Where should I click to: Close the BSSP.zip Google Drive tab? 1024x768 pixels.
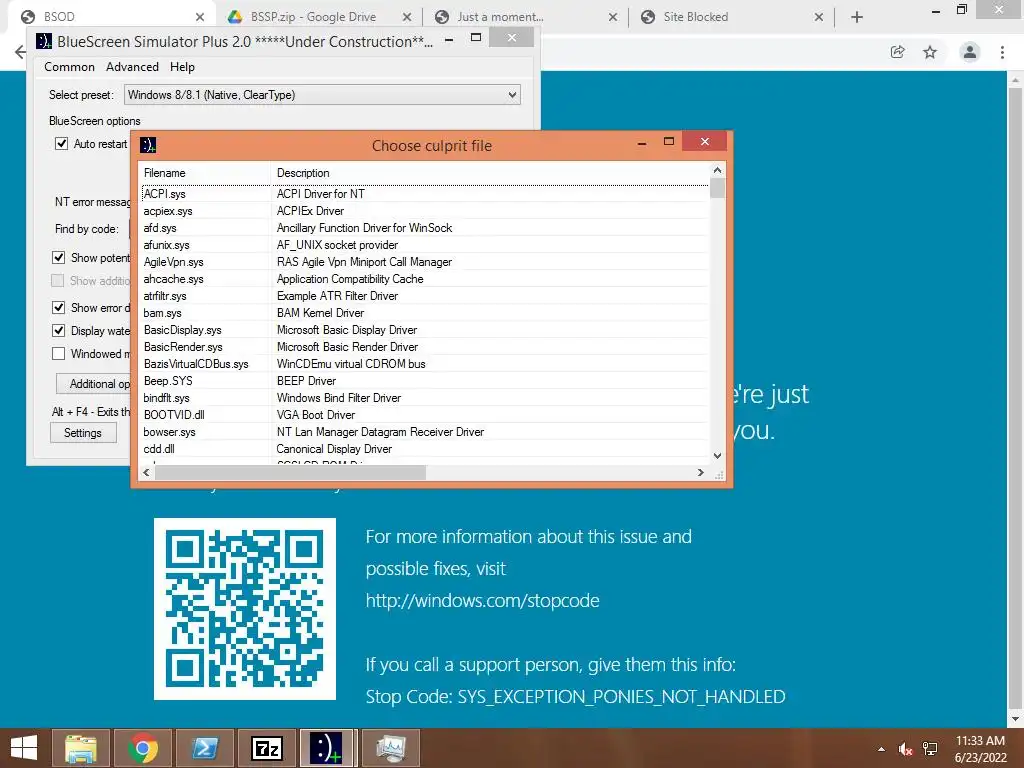(407, 17)
